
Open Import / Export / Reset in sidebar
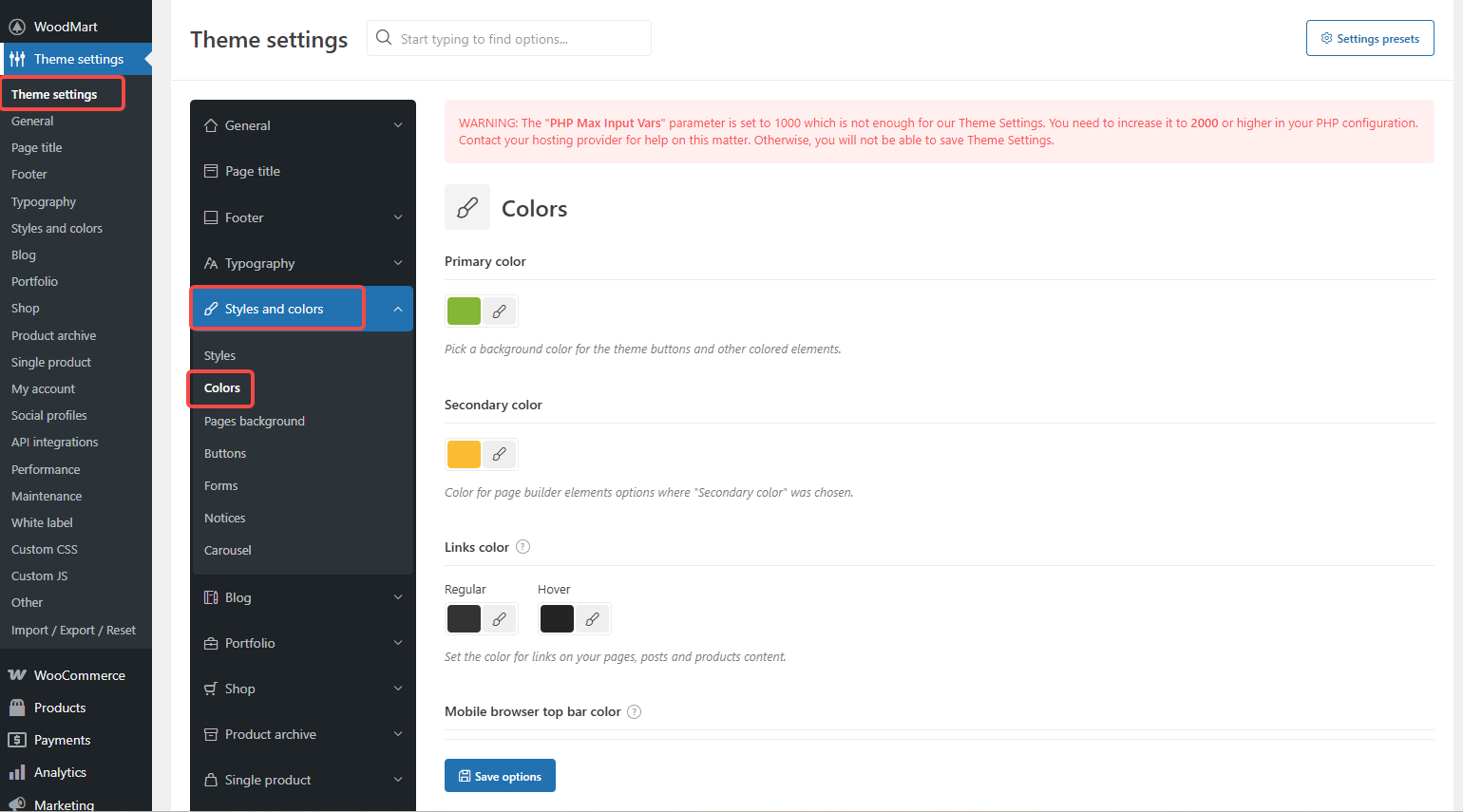pyautogui.click(x=73, y=630)
